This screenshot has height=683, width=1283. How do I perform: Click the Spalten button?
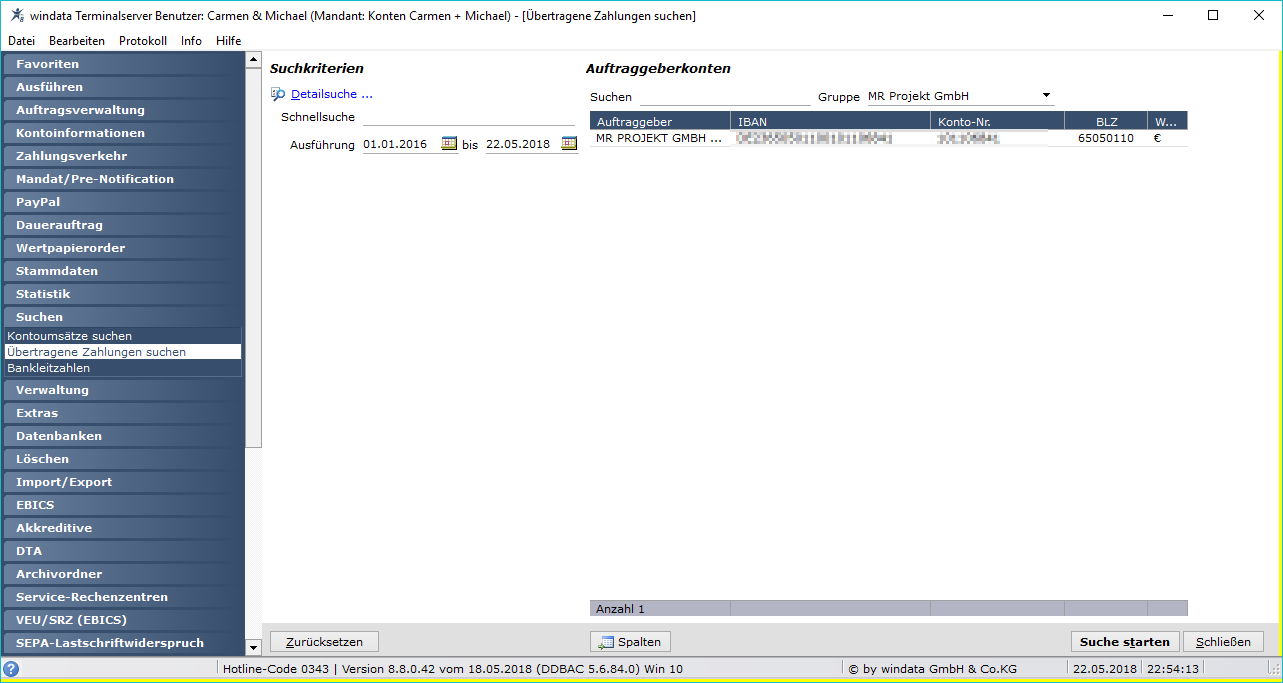pos(630,642)
